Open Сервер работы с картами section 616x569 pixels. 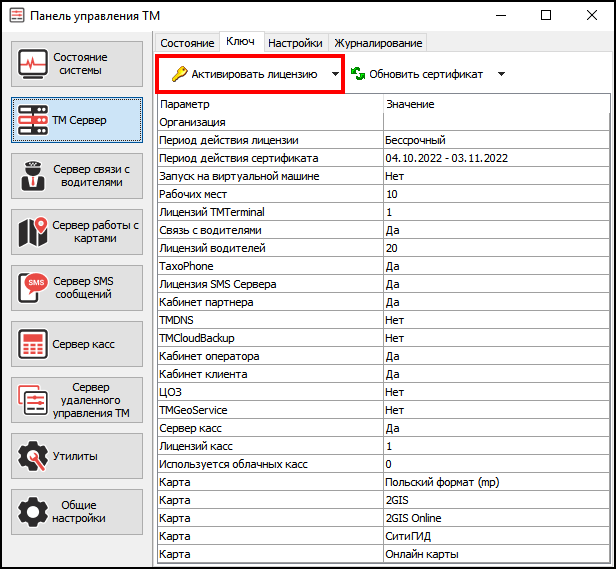pos(78,232)
